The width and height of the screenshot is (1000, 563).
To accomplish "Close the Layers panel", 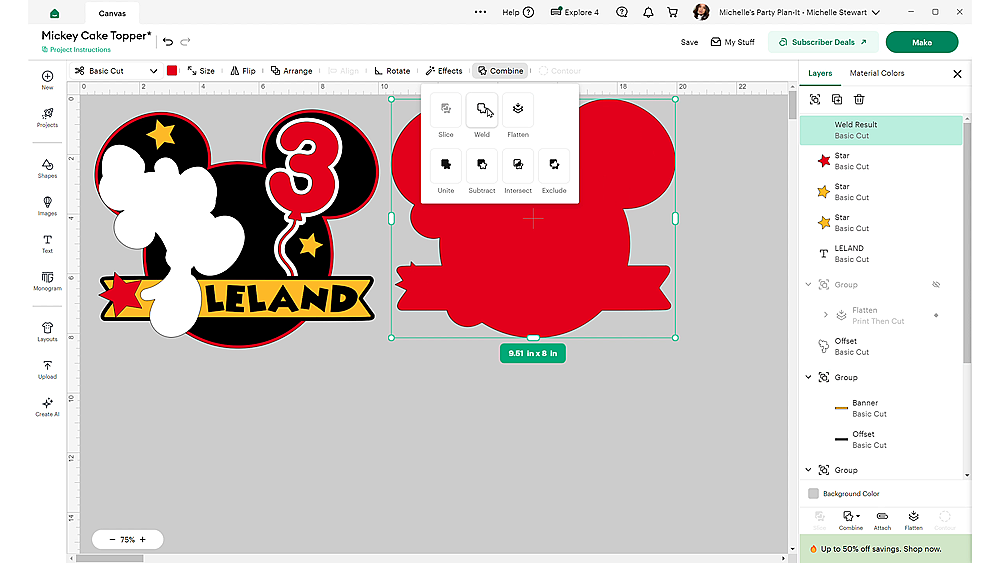I will click(957, 74).
